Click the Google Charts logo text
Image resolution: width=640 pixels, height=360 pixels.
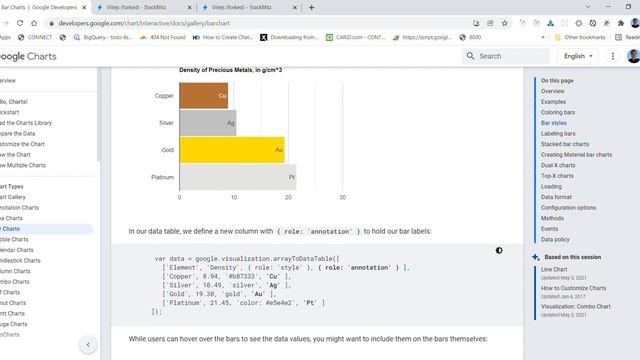click(28, 56)
